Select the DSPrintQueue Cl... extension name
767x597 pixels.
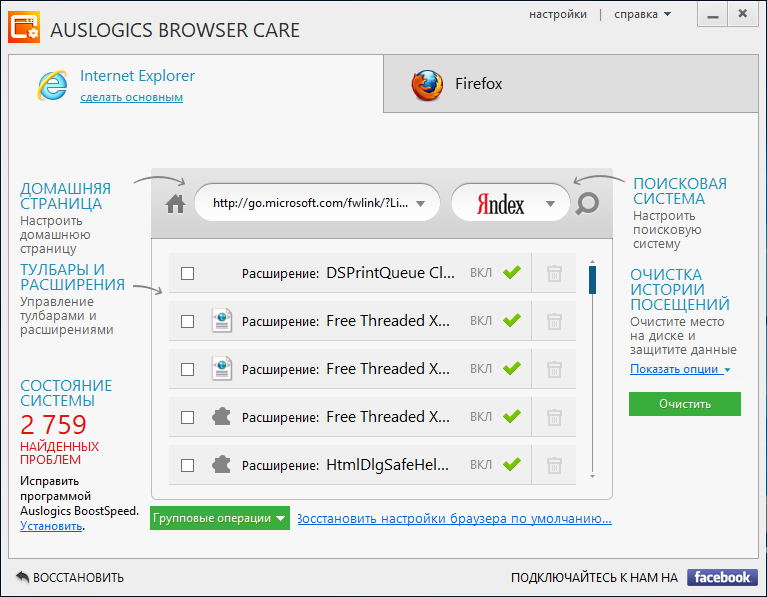[x=390, y=273]
